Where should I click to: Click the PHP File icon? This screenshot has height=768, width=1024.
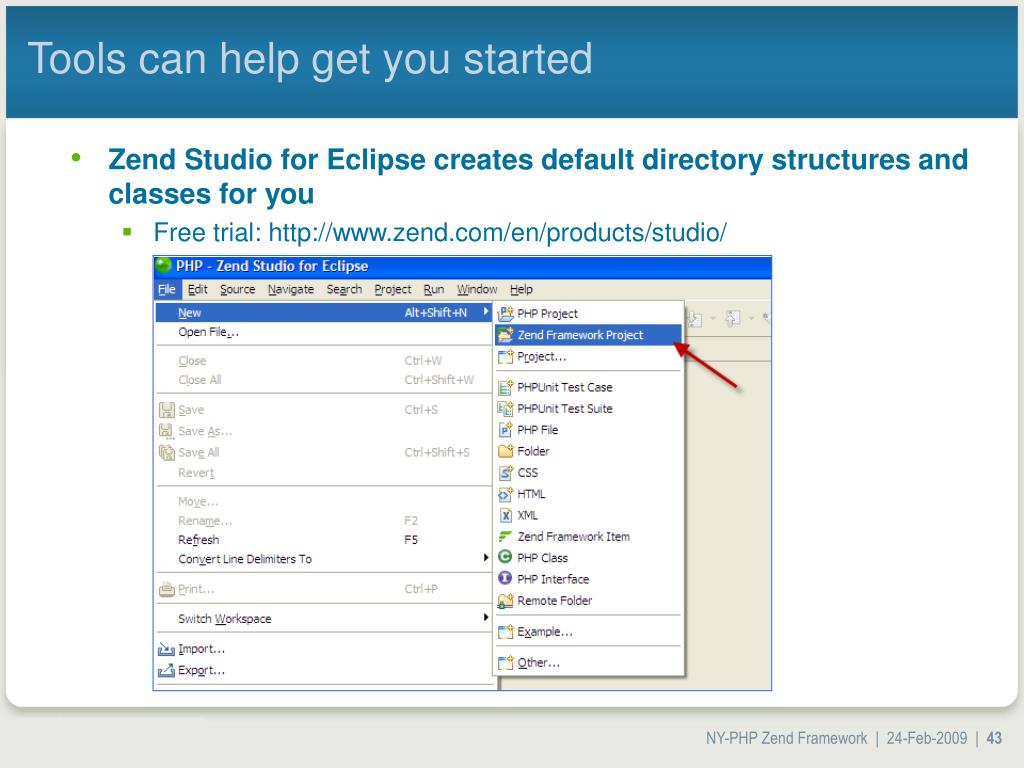505,430
